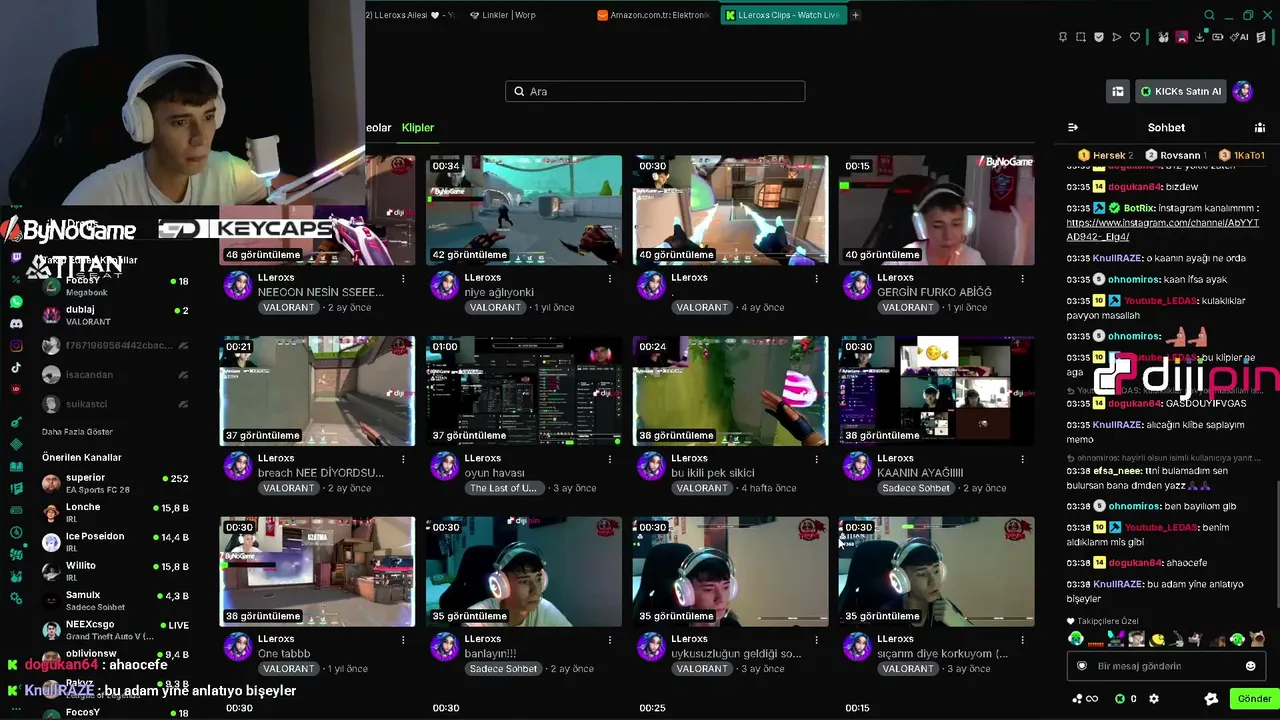This screenshot has width=1280, height=720.
Task: Show chat users list icon
Action: [1260, 128]
